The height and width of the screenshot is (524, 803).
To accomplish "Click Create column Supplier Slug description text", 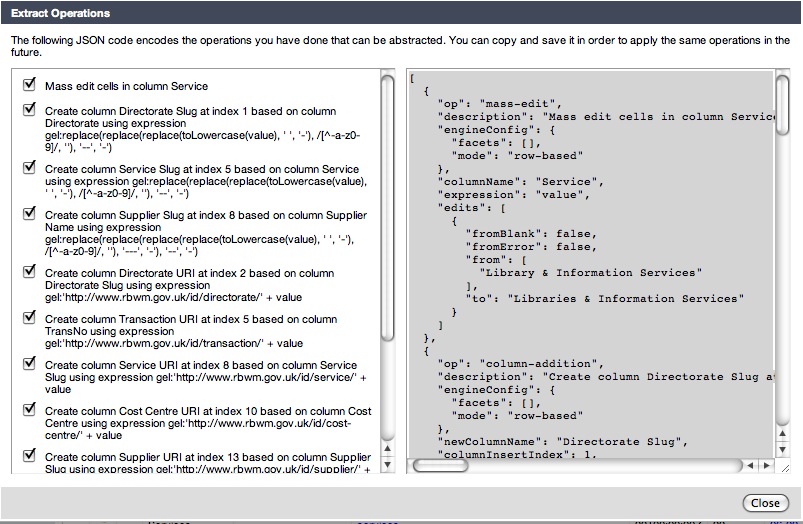I will pos(206,233).
